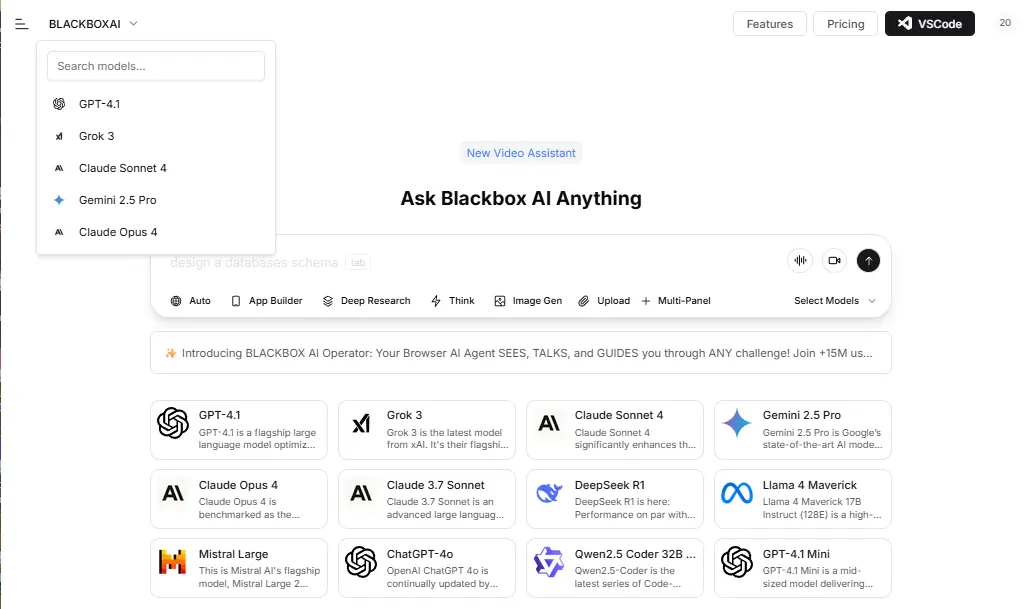Viewport: 1035px width, 609px height.
Task: Open the BLACKBOX AI Operator announcement banner
Action: [521, 353]
